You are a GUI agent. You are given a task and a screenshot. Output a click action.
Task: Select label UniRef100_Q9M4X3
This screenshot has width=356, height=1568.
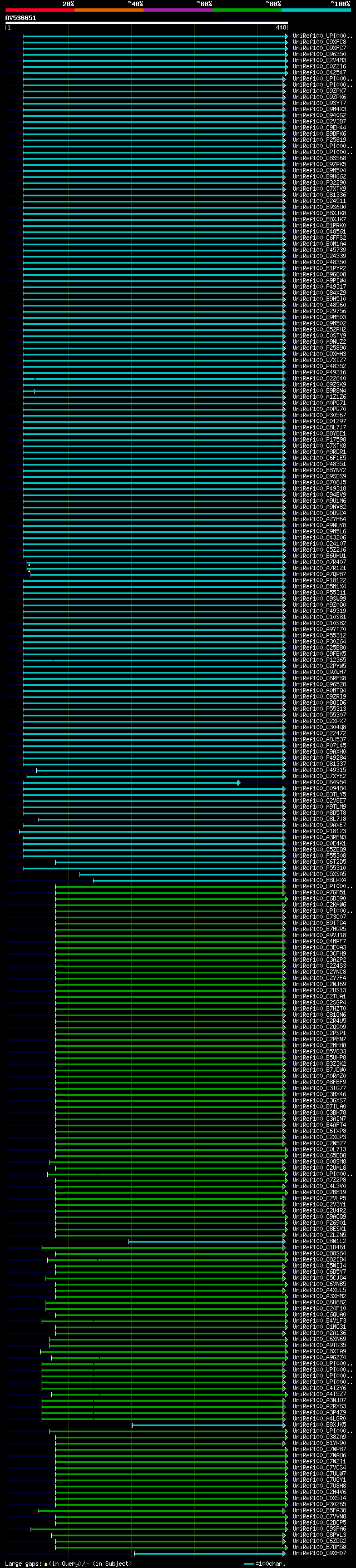click(x=319, y=109)
